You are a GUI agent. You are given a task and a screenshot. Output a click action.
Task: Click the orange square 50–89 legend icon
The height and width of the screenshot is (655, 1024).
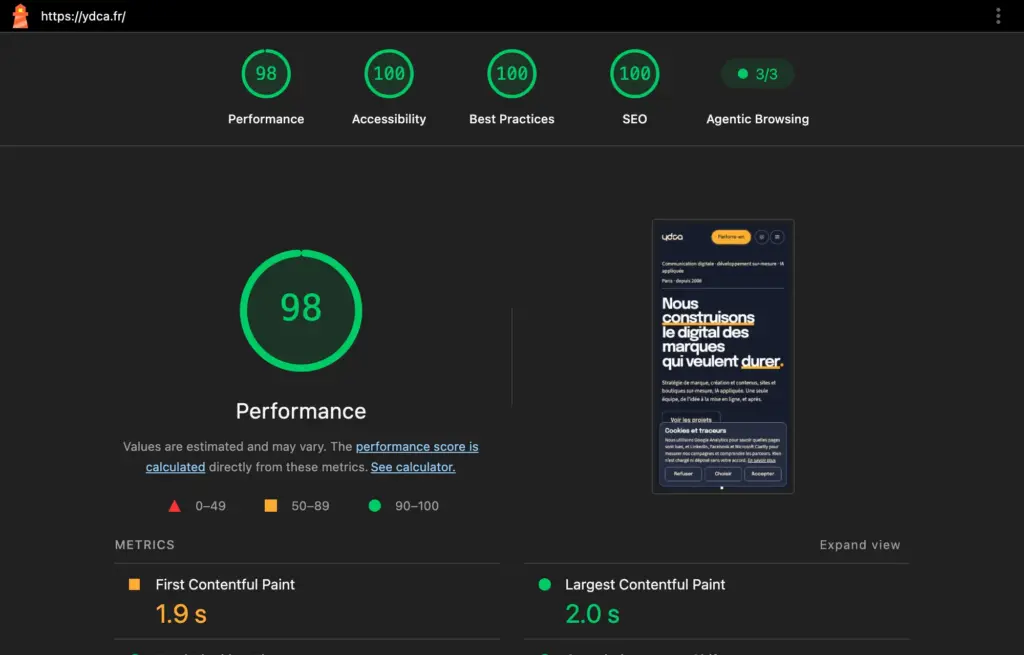270,505
